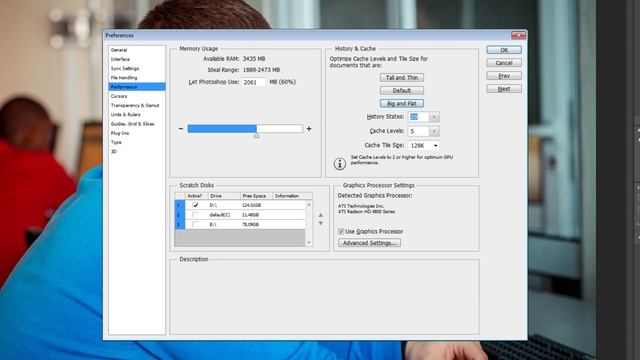Select Guides, Grid & Slices category

coord(132,124)
